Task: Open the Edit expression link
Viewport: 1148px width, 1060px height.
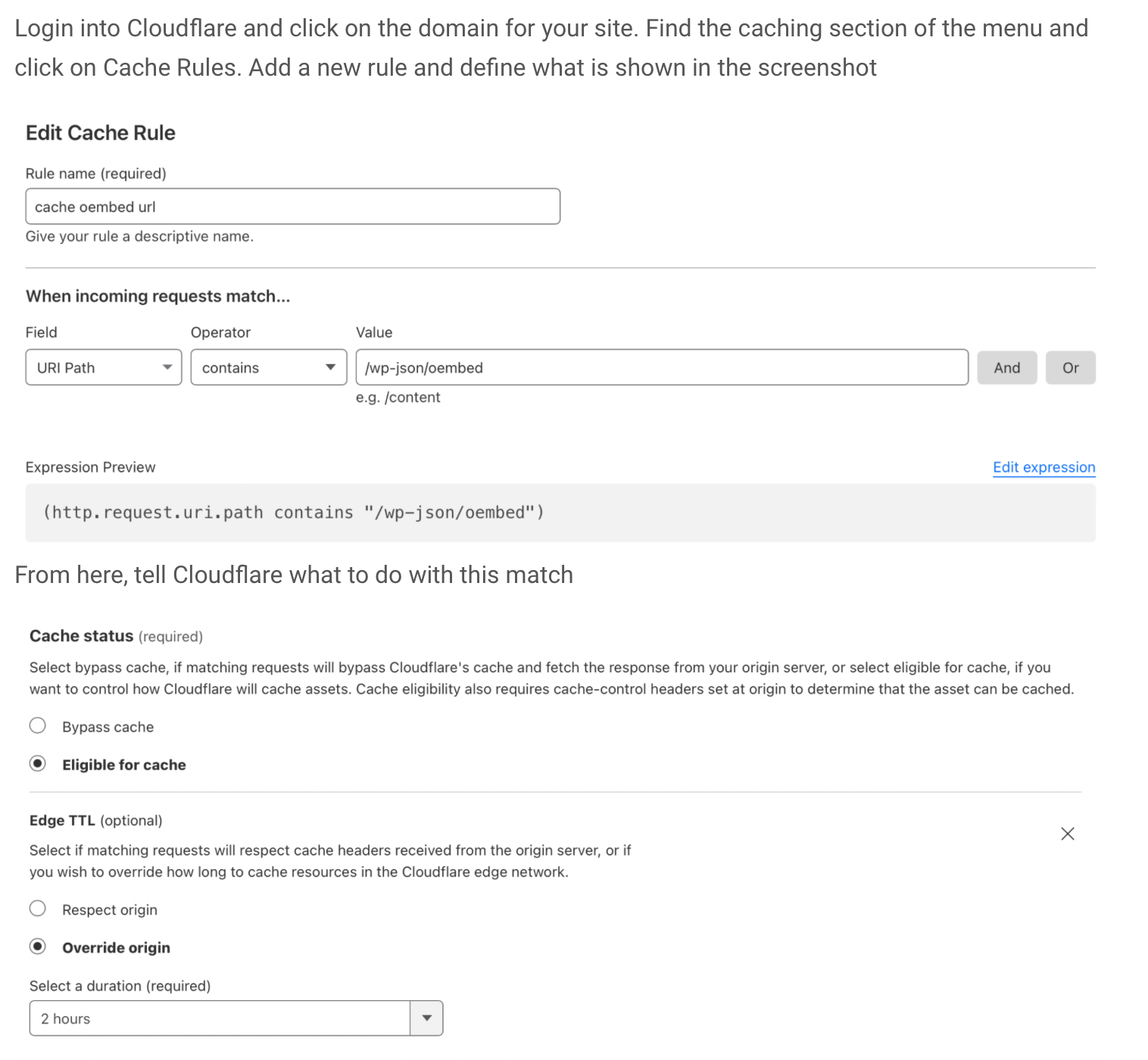Action: [x=1043, y=467]
